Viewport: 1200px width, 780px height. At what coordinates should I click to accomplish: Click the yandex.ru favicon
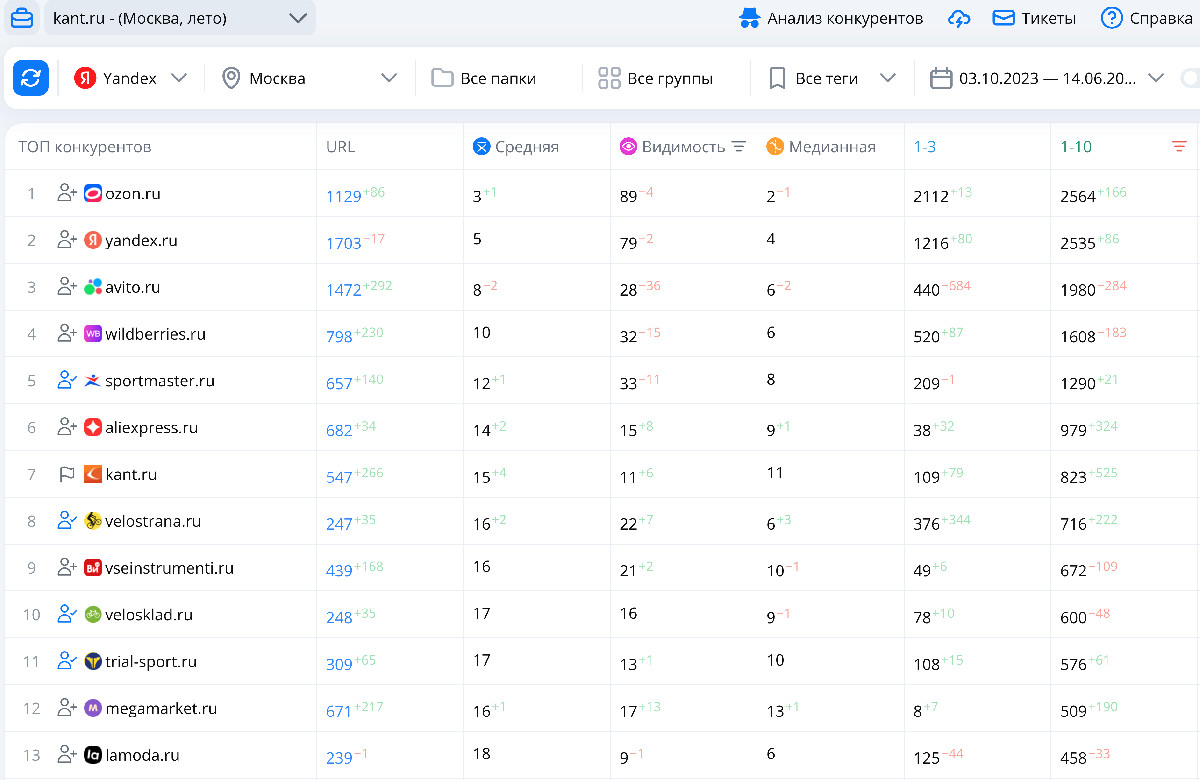(93, 240)
